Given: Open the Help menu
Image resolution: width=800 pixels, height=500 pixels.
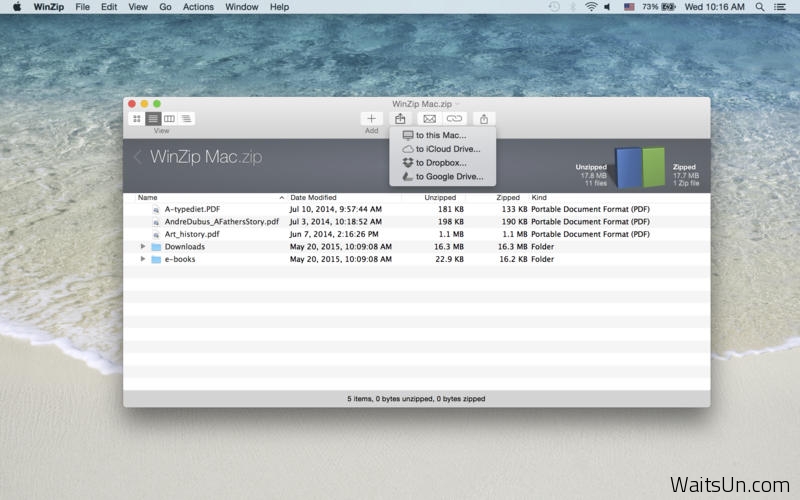Looking at the screenshot, I should coord(279,7).
